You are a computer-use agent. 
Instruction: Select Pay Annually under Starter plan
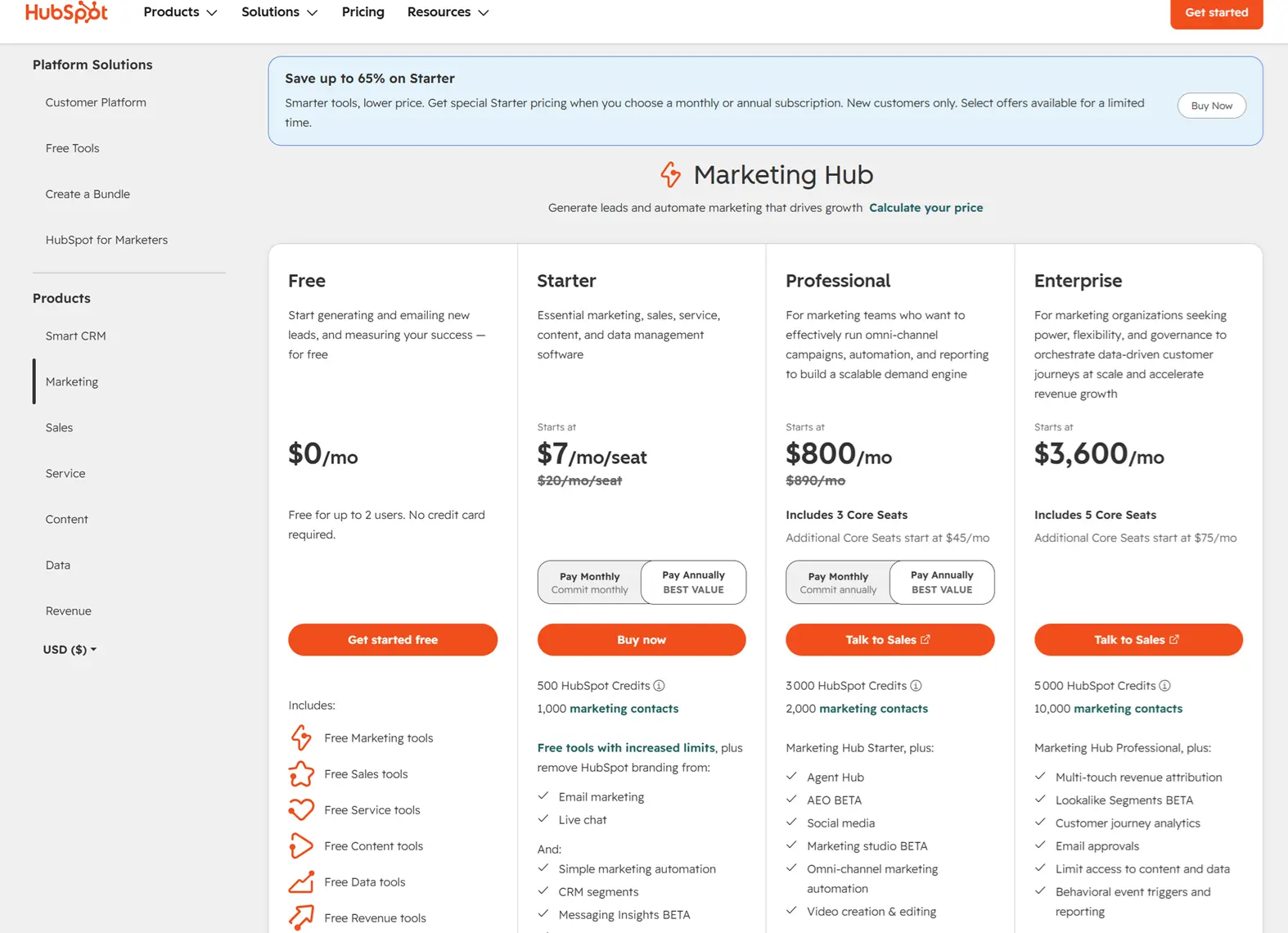[693, 582]
